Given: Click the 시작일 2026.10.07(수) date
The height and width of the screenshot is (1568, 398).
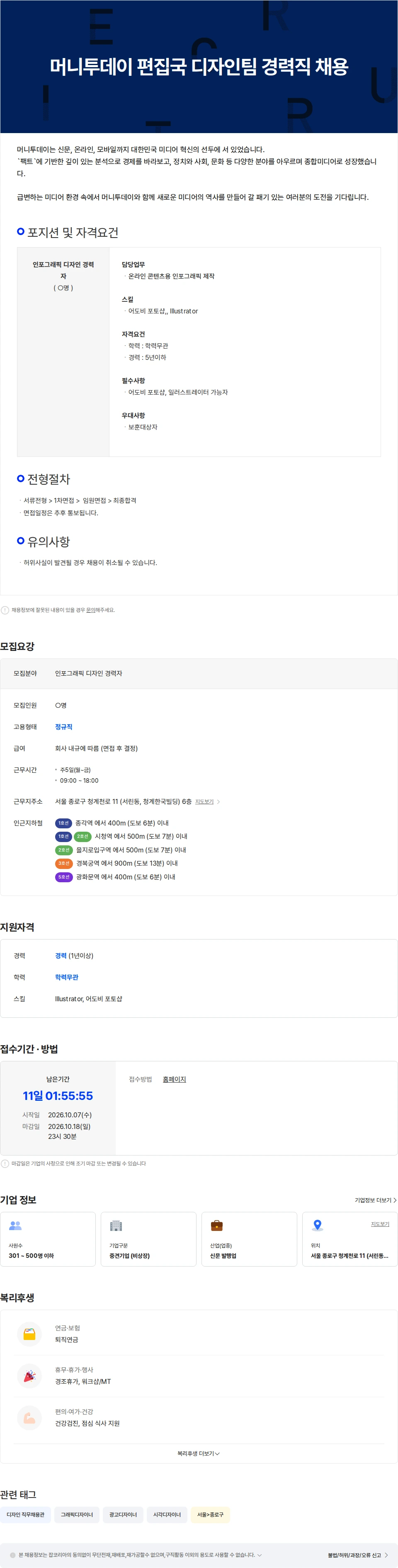Looking at the screenshot, I should pos(70,1114).
